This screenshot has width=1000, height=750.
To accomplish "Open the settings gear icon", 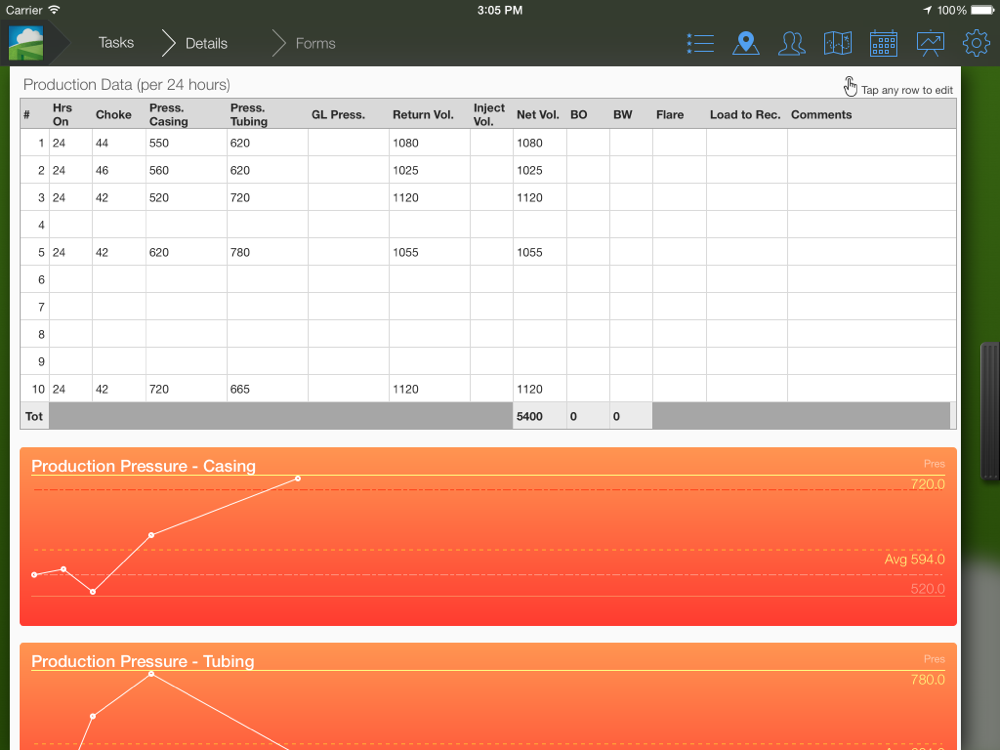I will click(x=976, y=43).
